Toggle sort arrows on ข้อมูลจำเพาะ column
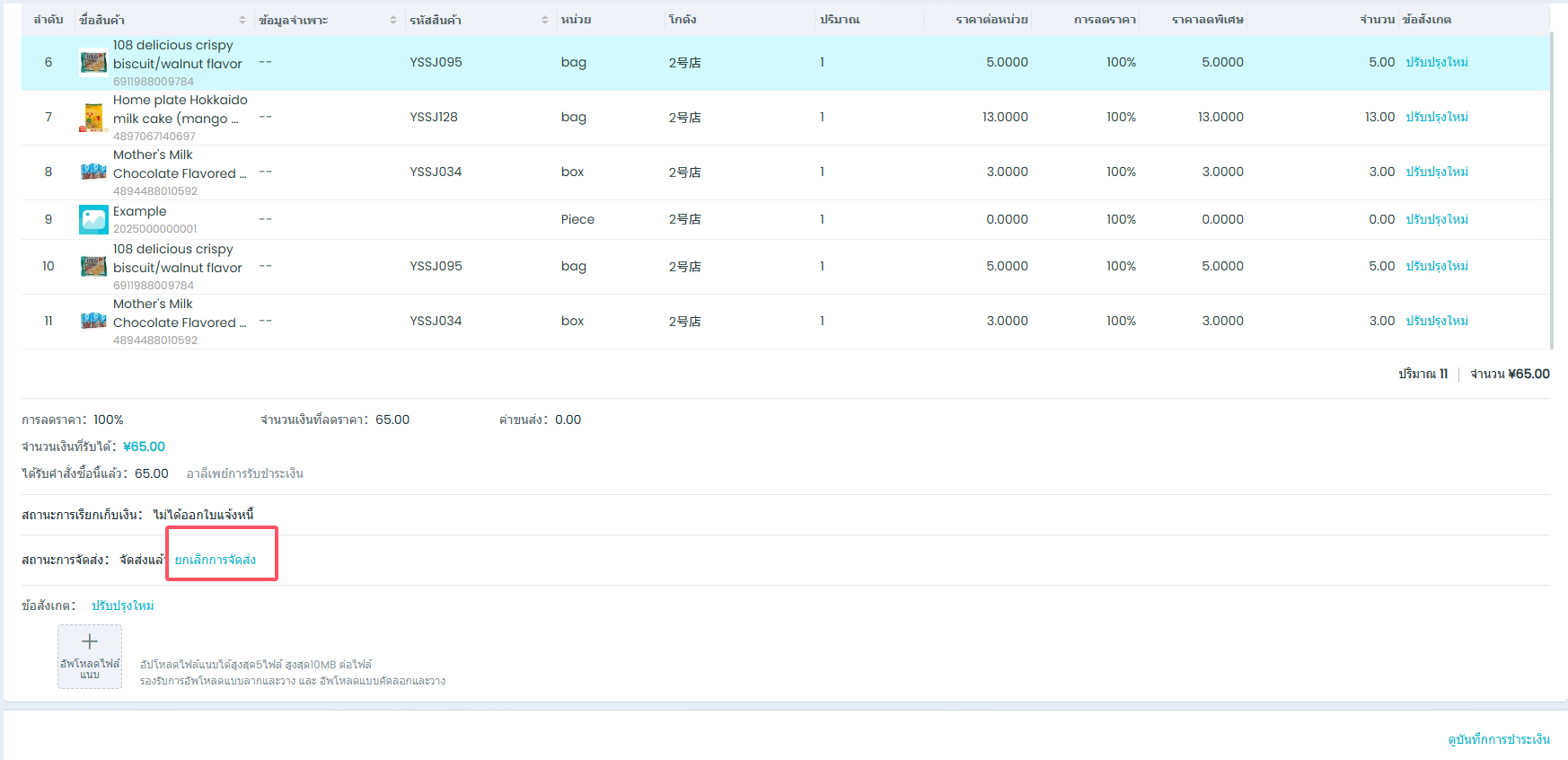Image resolution: width=1568 pixels, height=760 pixels. [393, 20]
